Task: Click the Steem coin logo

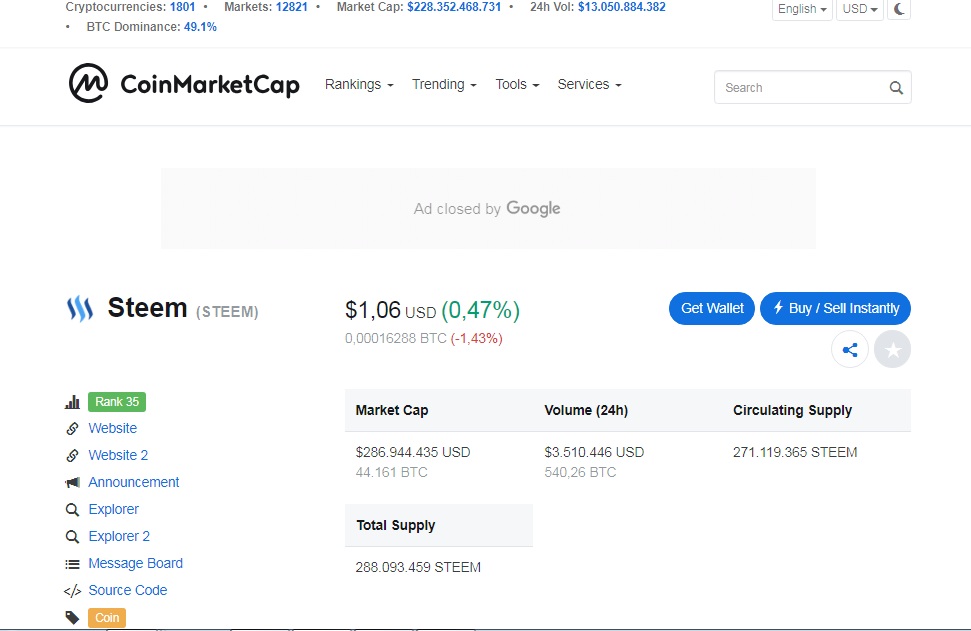Action: pos(79,308)
